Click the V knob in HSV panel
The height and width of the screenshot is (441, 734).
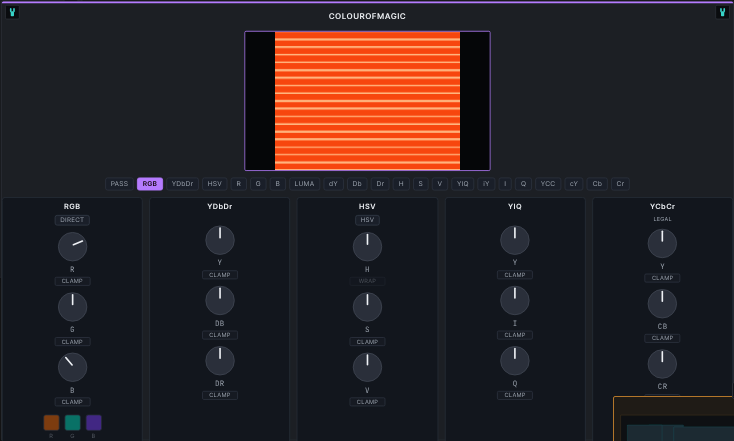[x=367, y=368]
